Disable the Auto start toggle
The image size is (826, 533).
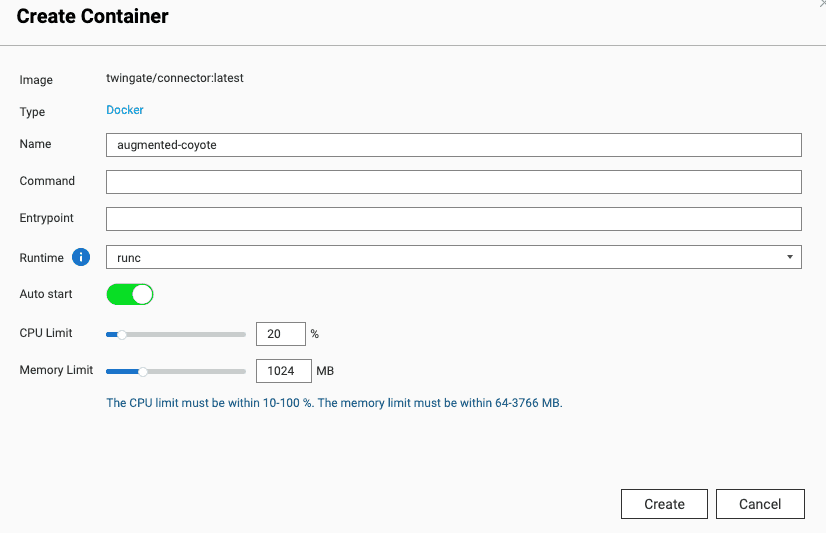tap(129, 294)
